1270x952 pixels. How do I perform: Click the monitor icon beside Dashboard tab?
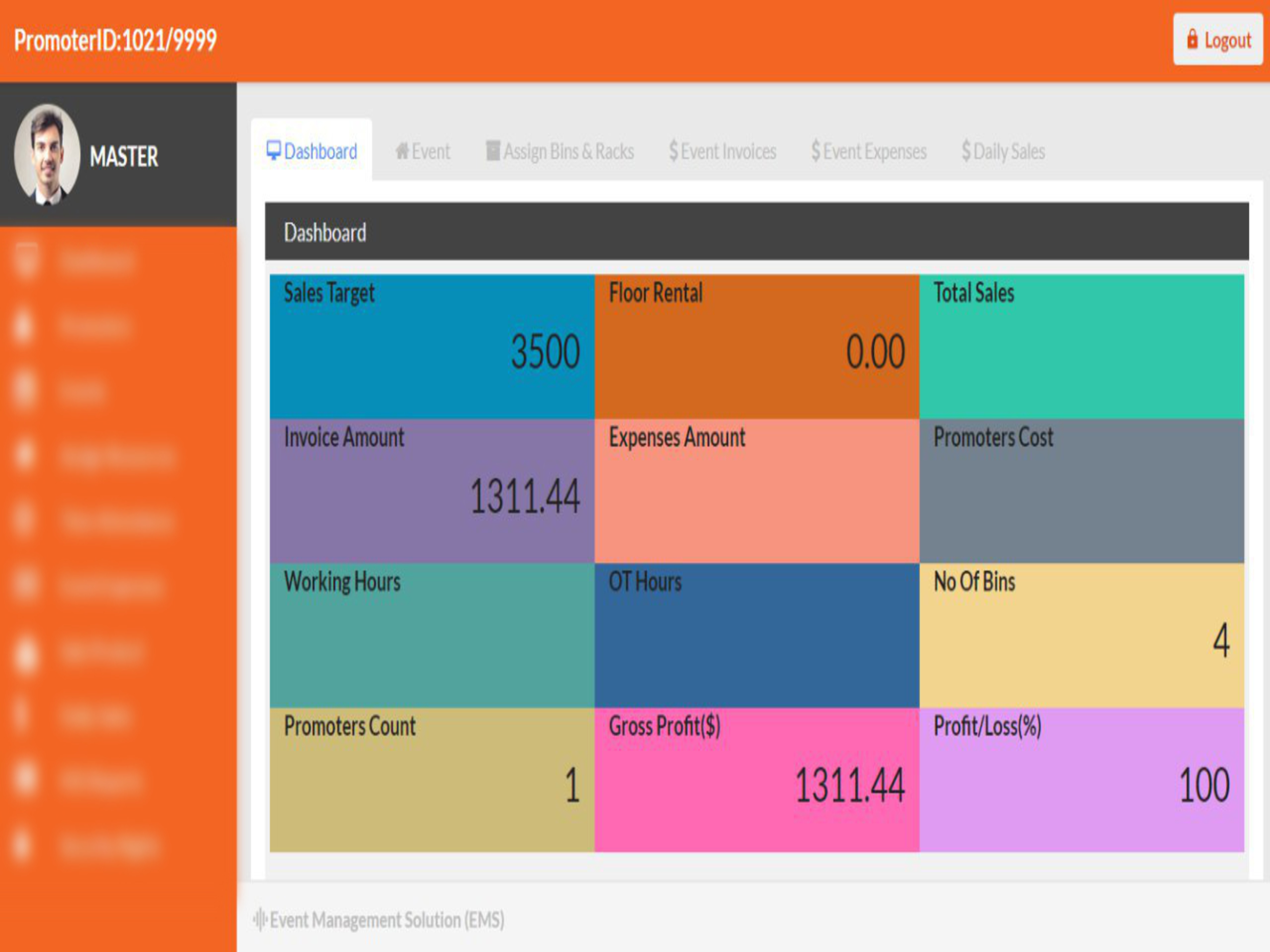273,150
